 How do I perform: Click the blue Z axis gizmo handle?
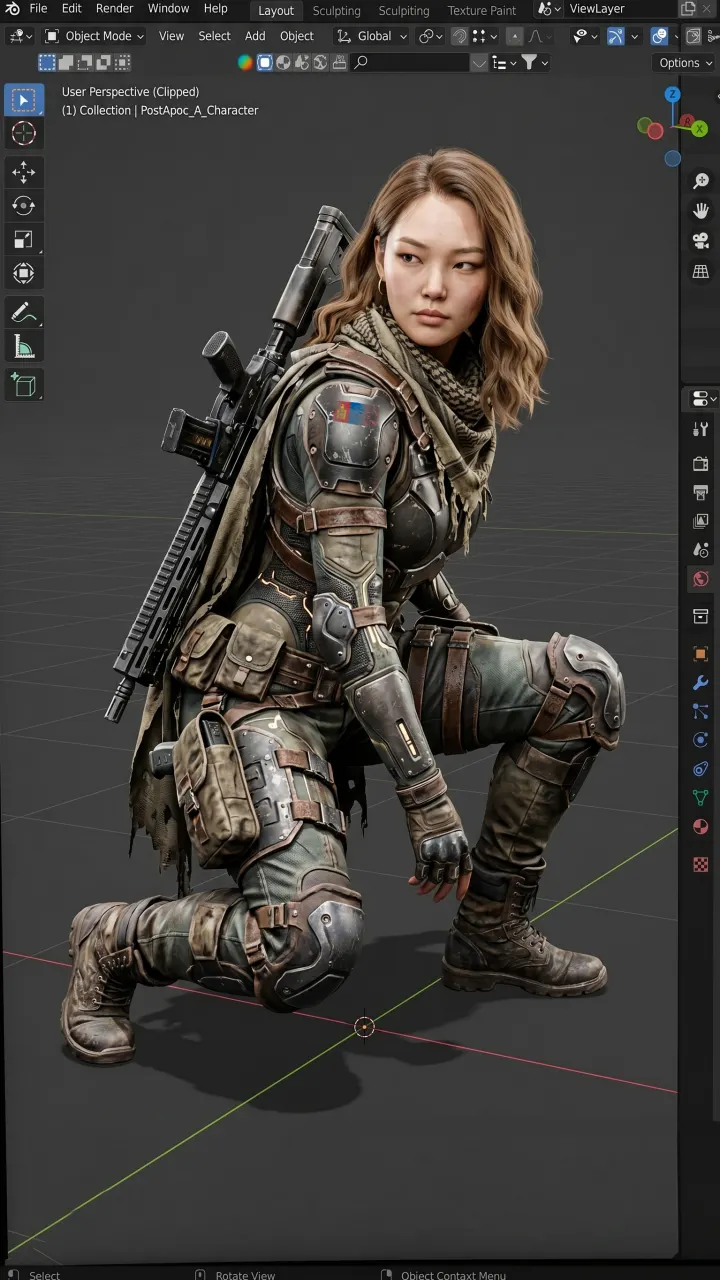673,94
